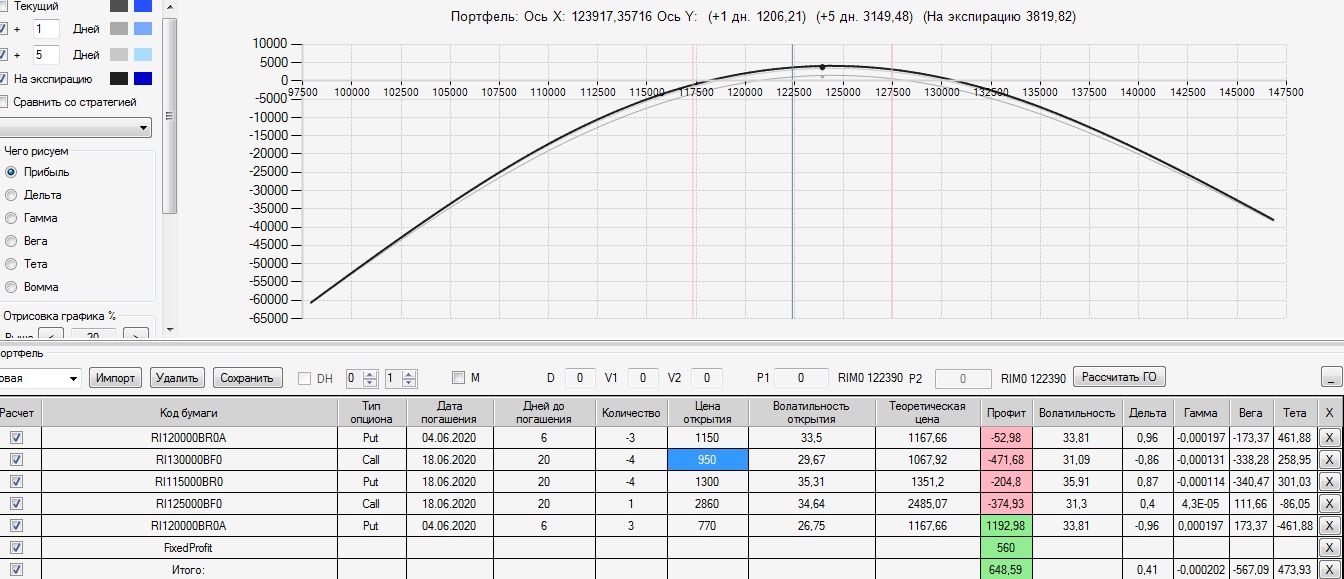The height and width of the screenshot is (579, 1344).
Task: Click the +5 Дней days input field
Action: pos(46,54)
